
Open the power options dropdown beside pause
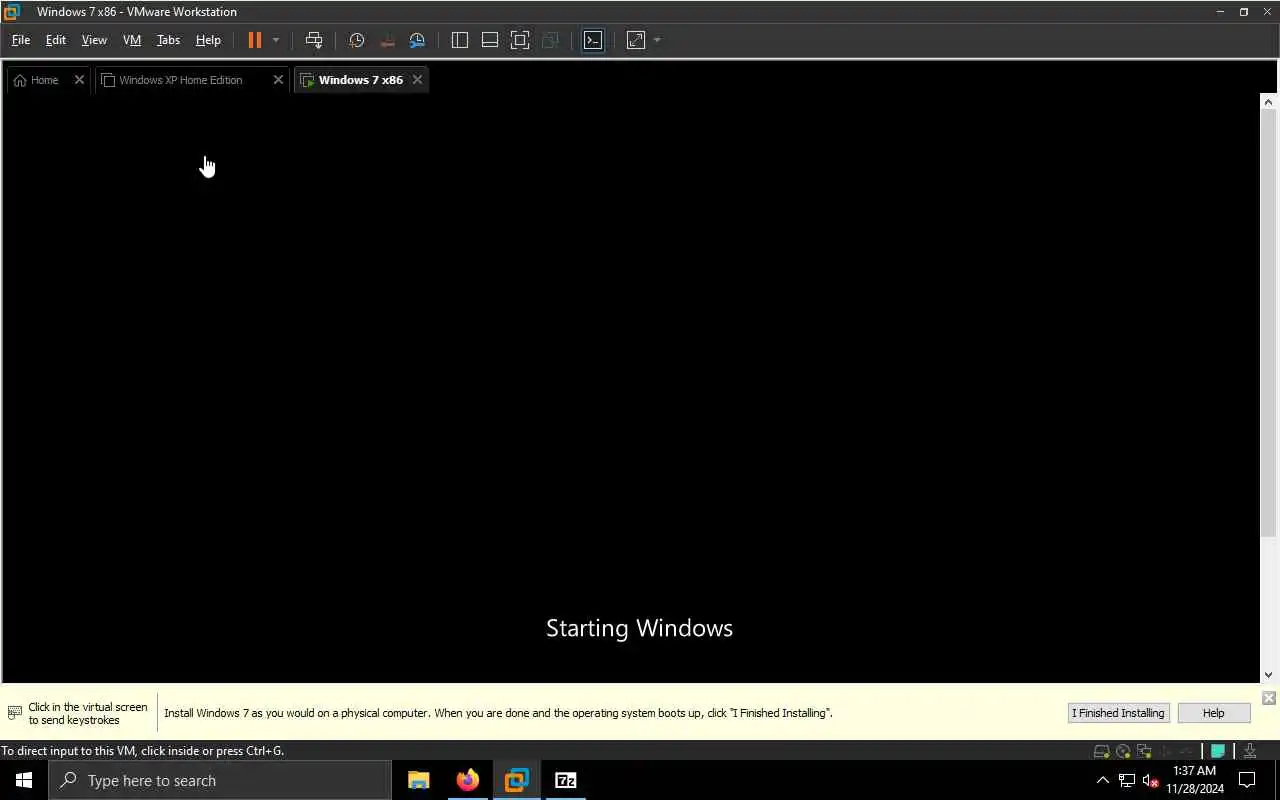click(276, 40)
